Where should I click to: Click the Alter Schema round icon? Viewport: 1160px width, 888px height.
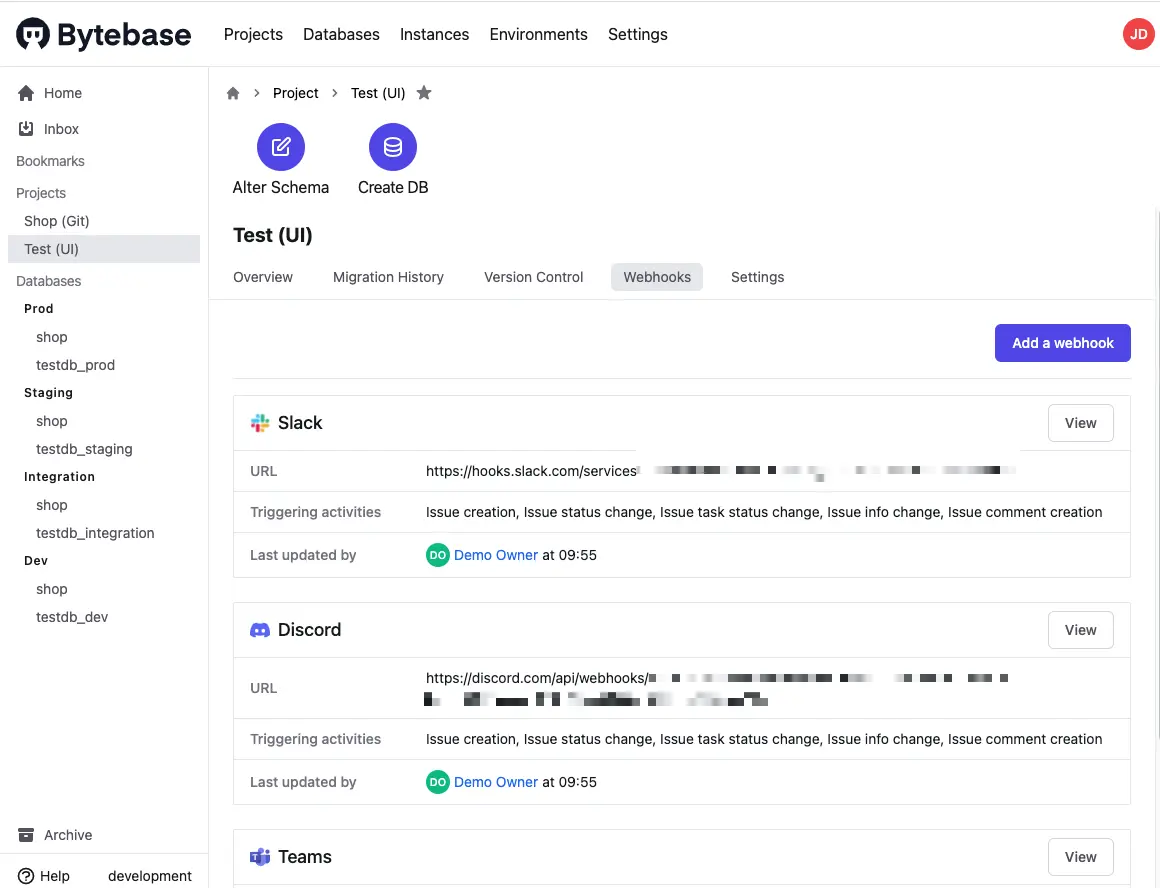[x=280, y=147]
